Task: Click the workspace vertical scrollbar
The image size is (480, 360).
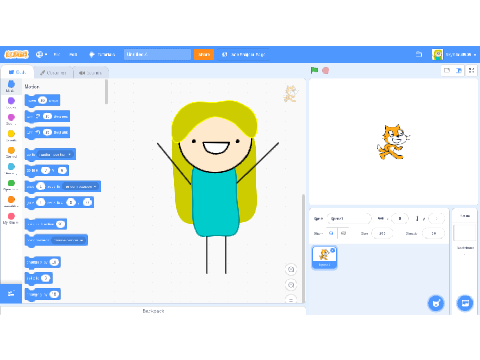Action: [x=303, y=248]
